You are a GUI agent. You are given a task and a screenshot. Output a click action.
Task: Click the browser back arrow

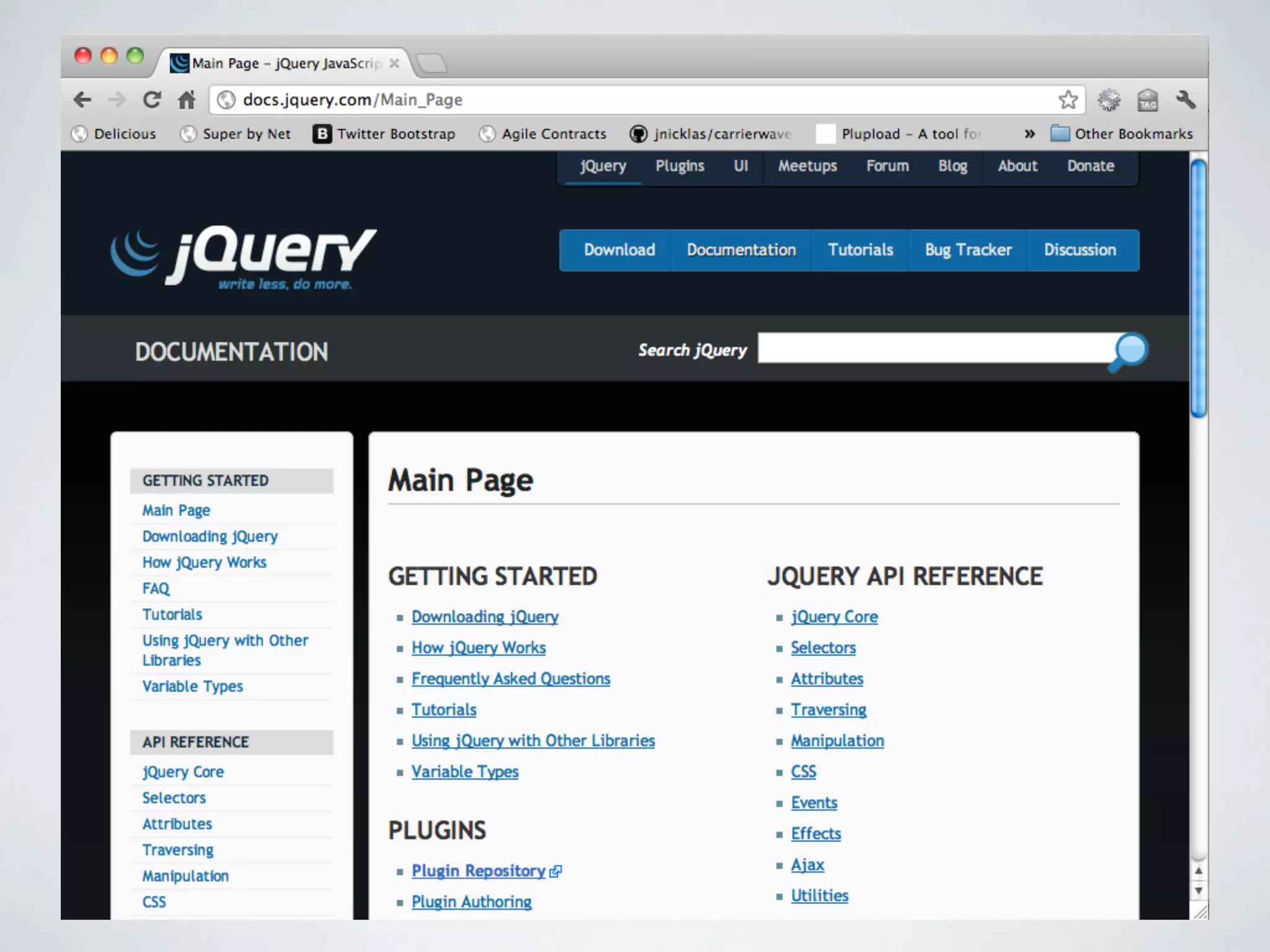(x=82, y=100)
